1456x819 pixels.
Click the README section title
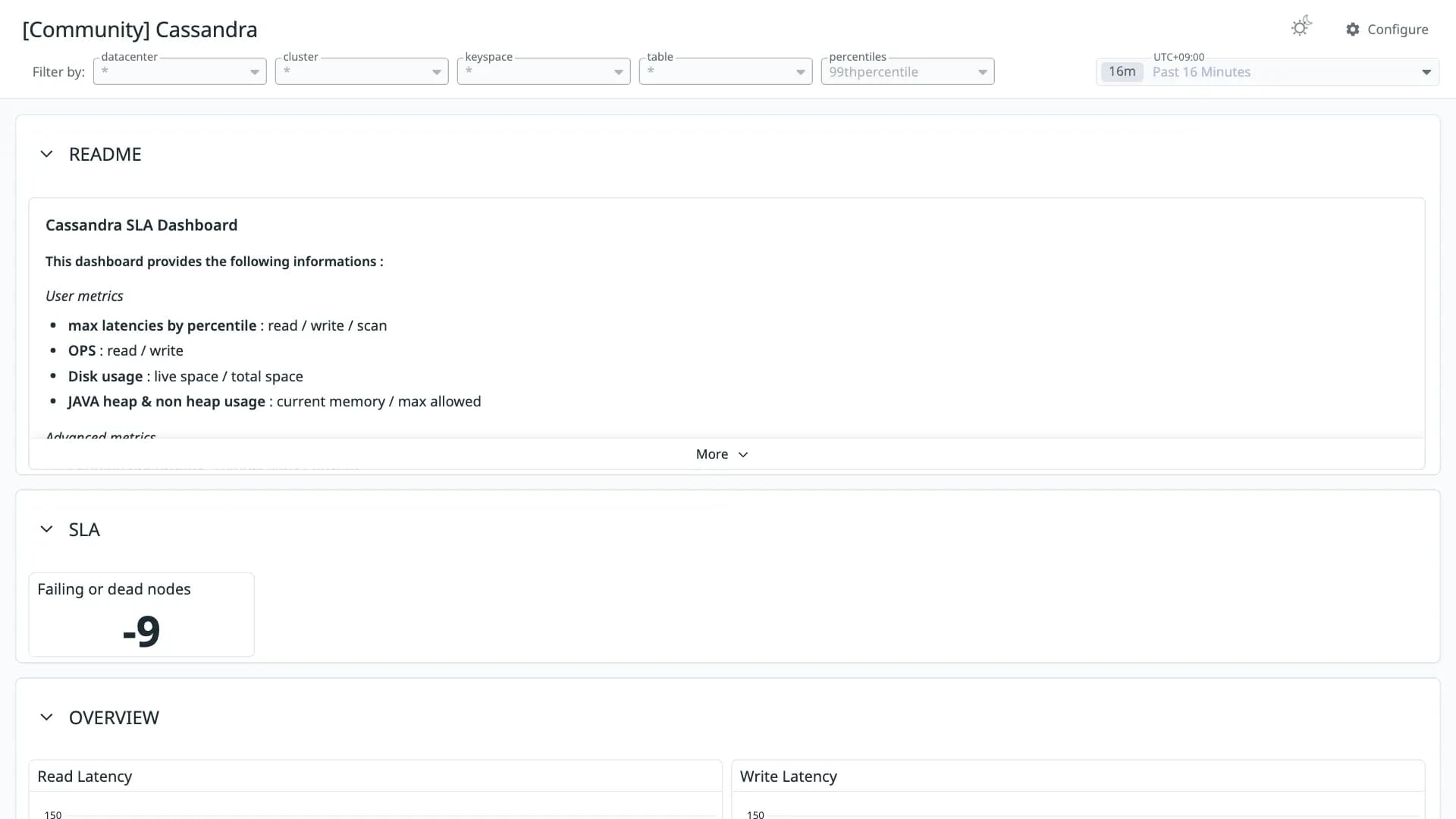click(x=105, y=155)
